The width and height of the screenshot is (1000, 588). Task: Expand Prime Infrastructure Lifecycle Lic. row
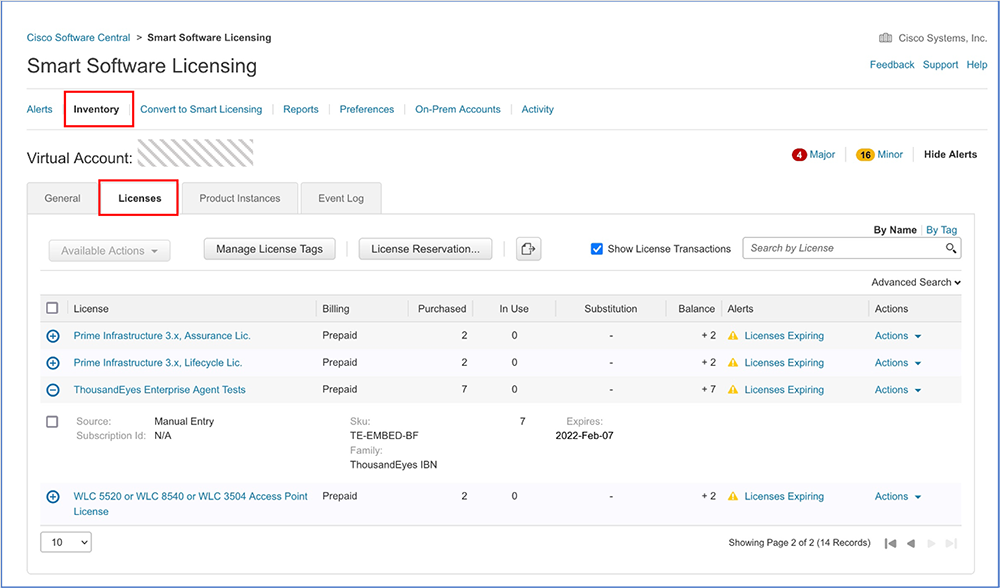click(x=53, y=363)
